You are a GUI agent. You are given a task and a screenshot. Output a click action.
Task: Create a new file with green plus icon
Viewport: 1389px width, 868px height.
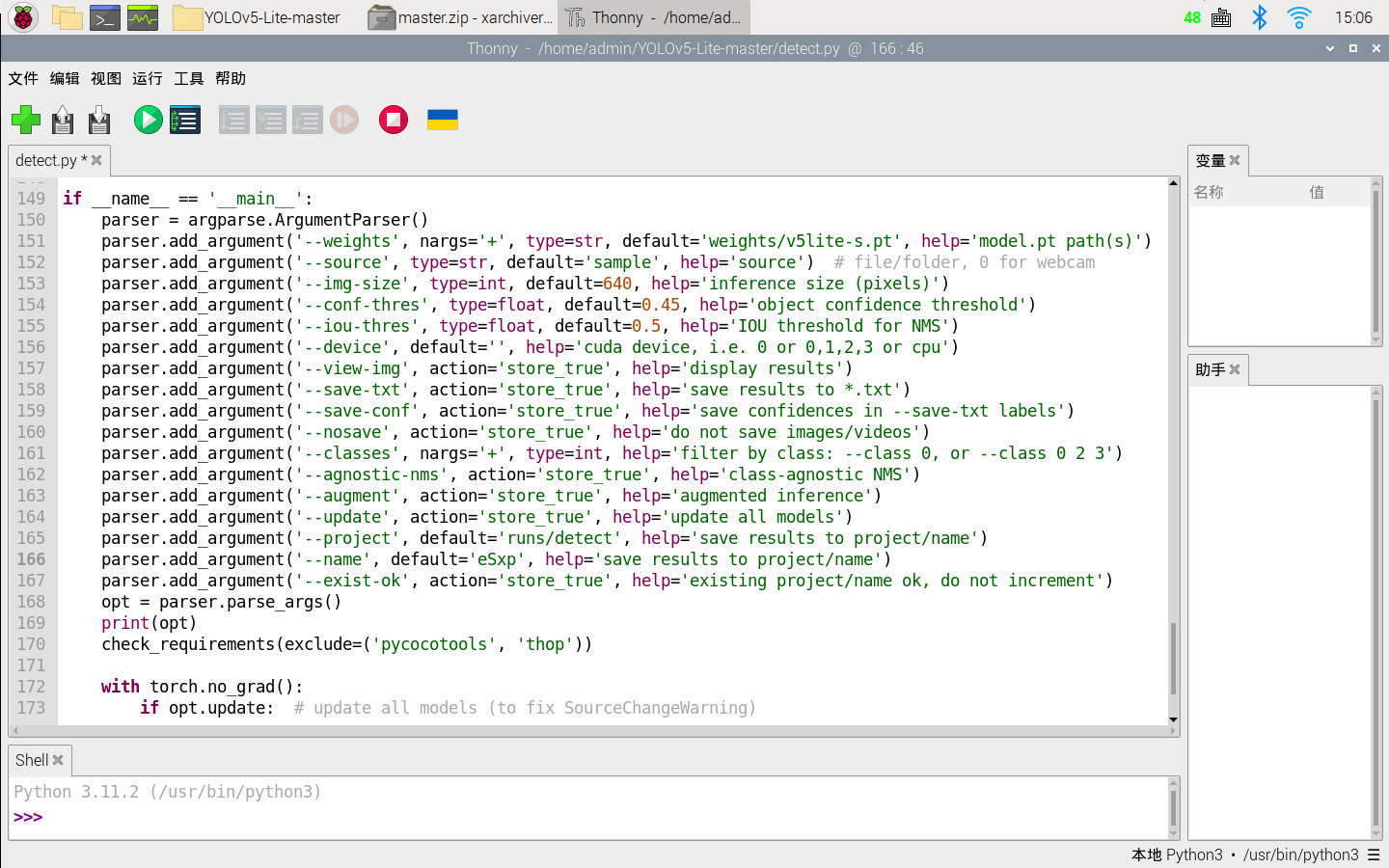click(x=26, y=120)
